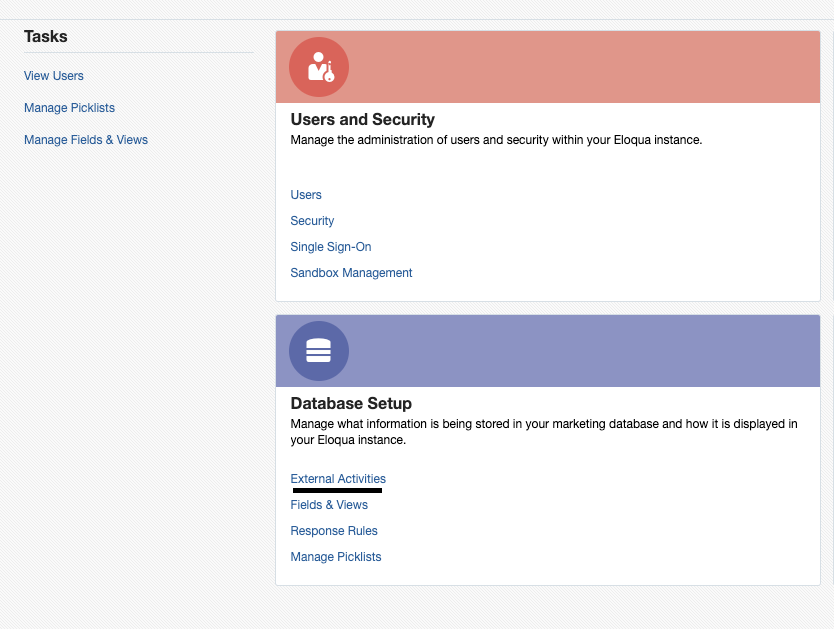Open External Activities link

coord(338,479)
